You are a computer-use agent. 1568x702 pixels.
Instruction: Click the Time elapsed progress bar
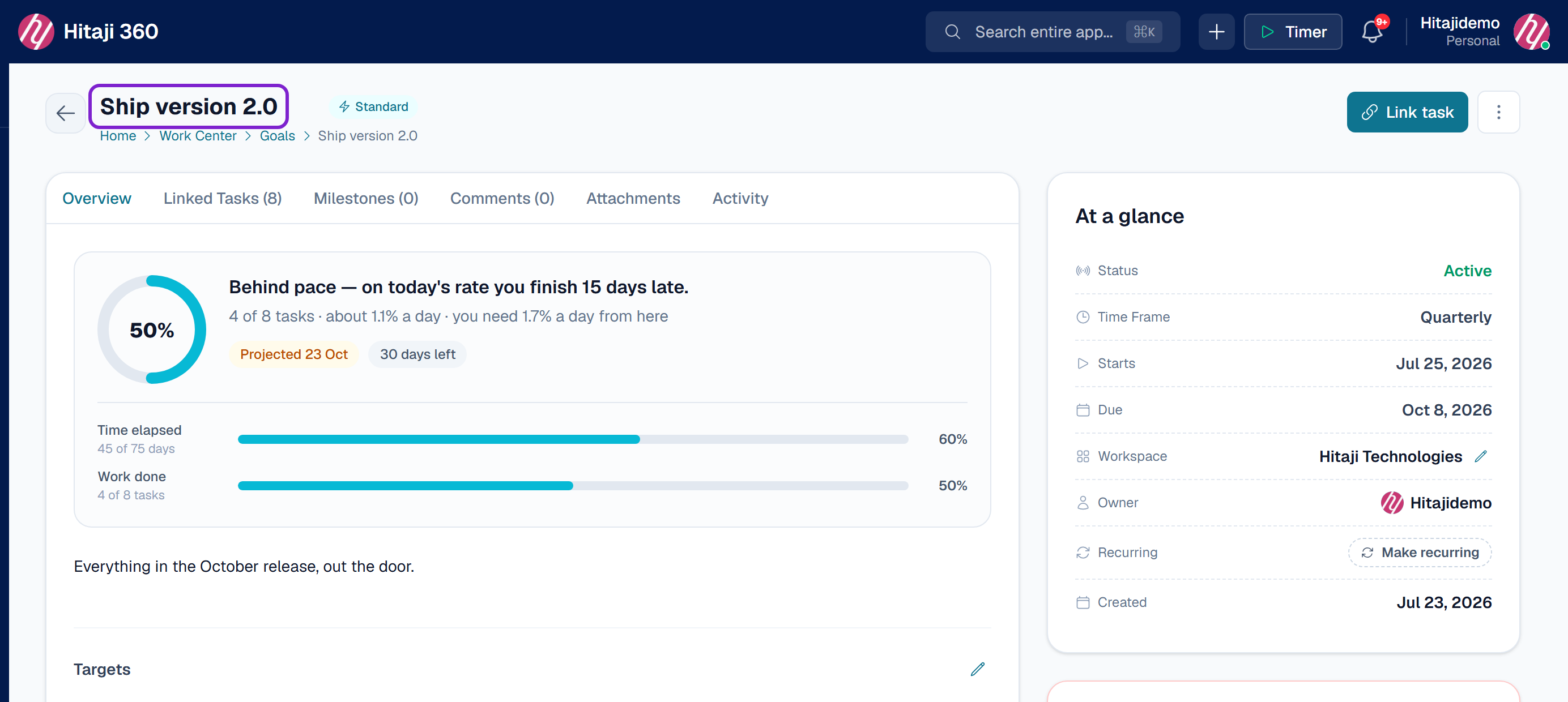coord(573,439)
